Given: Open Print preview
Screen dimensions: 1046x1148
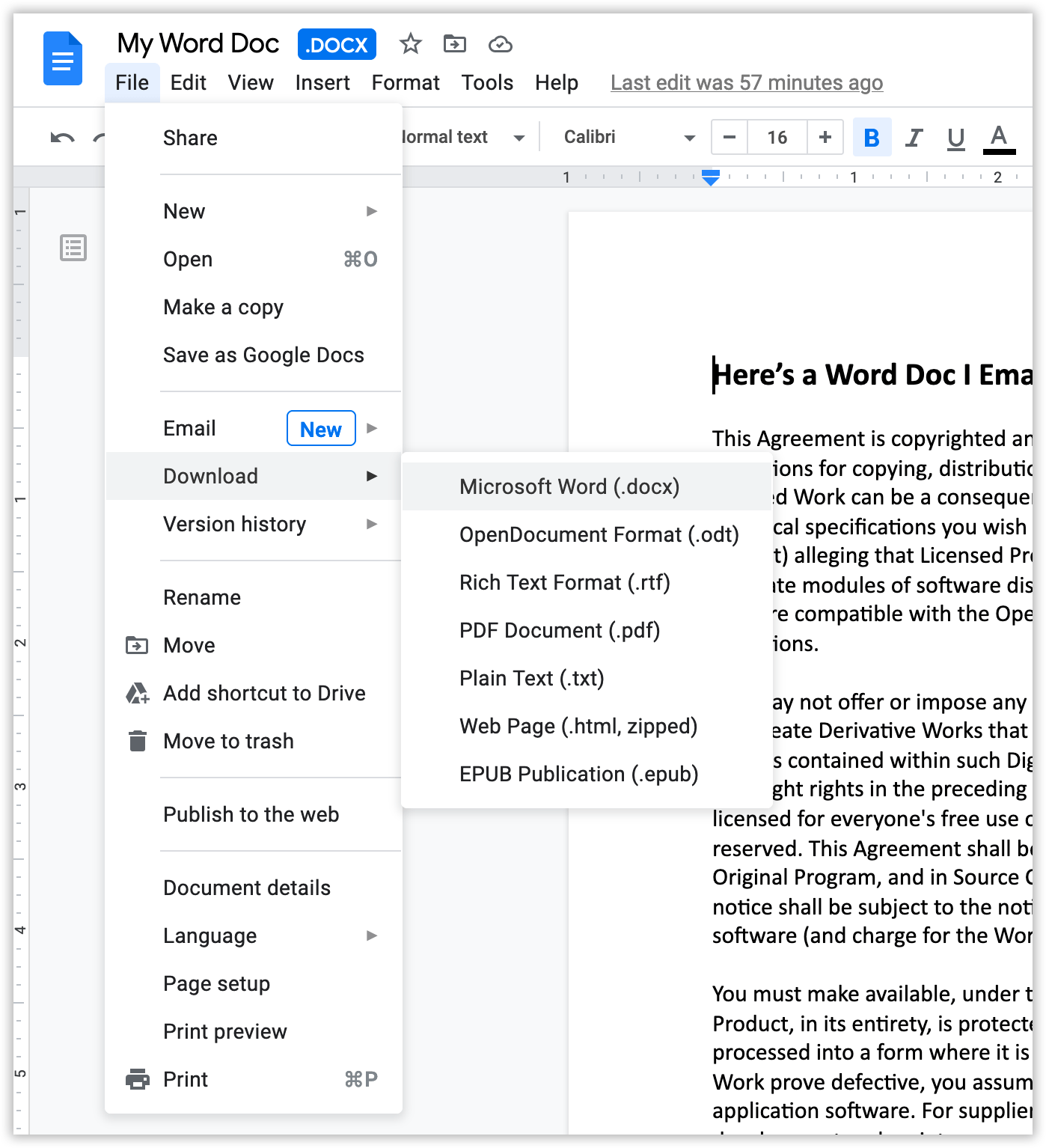Looking at the screenshot, I should pos(254,1031).
